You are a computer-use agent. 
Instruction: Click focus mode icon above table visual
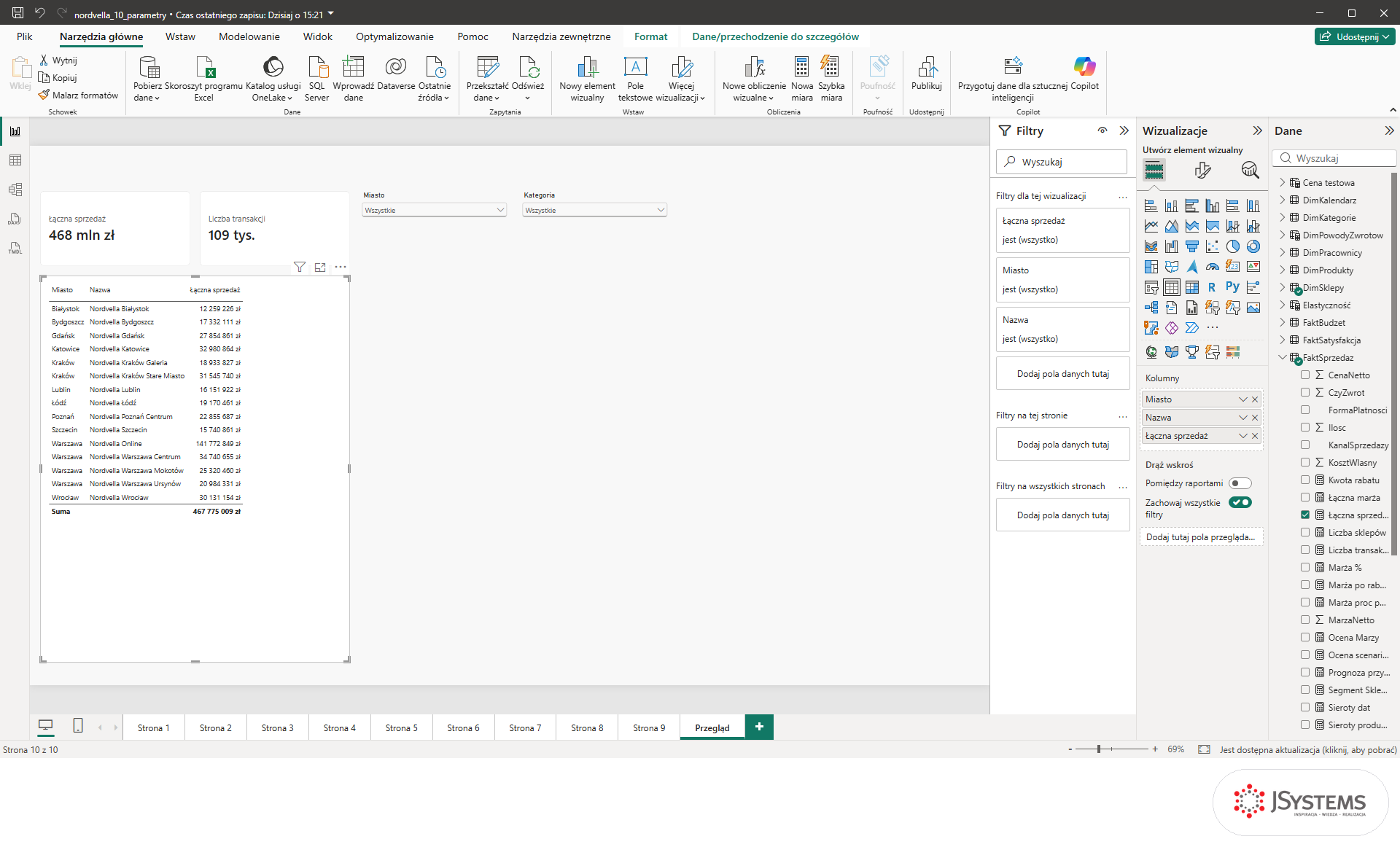[320, 267]
